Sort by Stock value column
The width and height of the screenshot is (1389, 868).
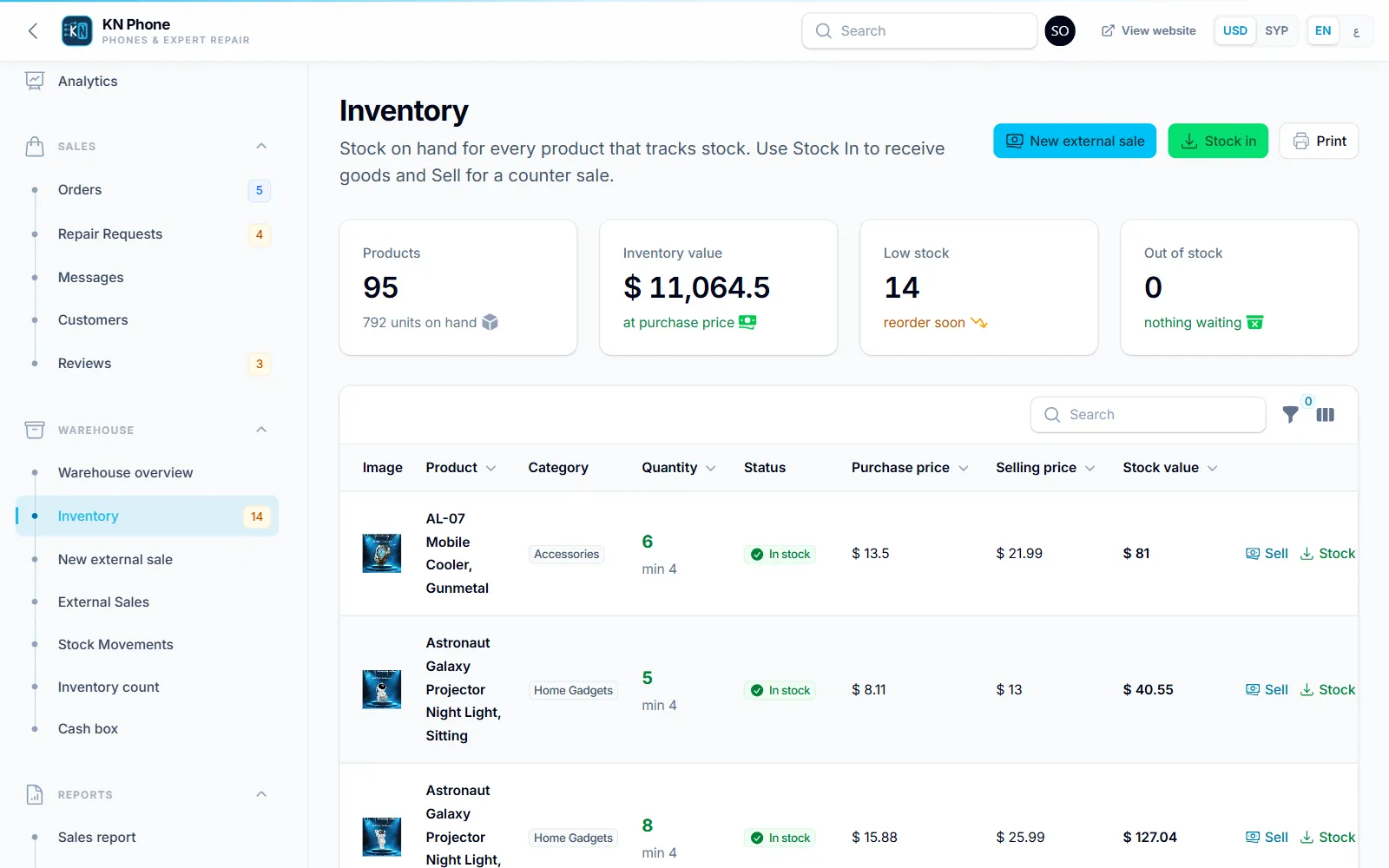tap(1170, 468)
